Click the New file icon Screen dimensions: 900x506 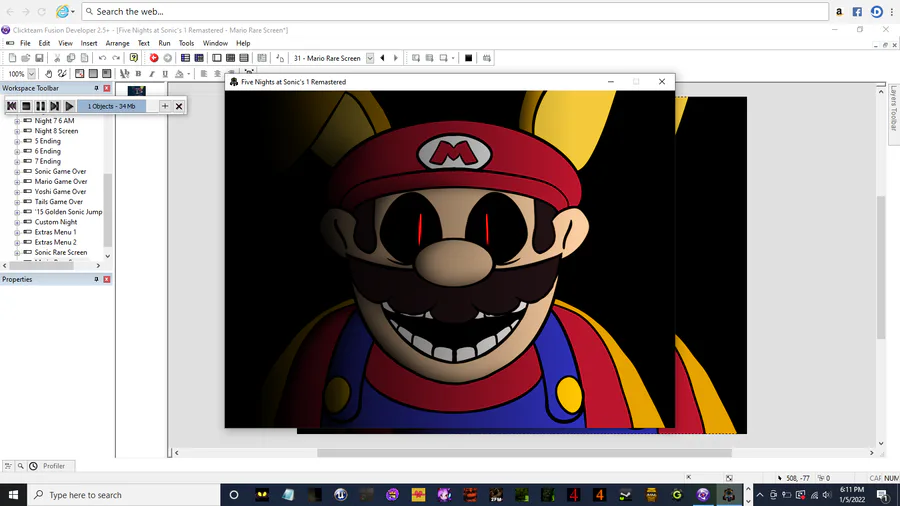12,58
